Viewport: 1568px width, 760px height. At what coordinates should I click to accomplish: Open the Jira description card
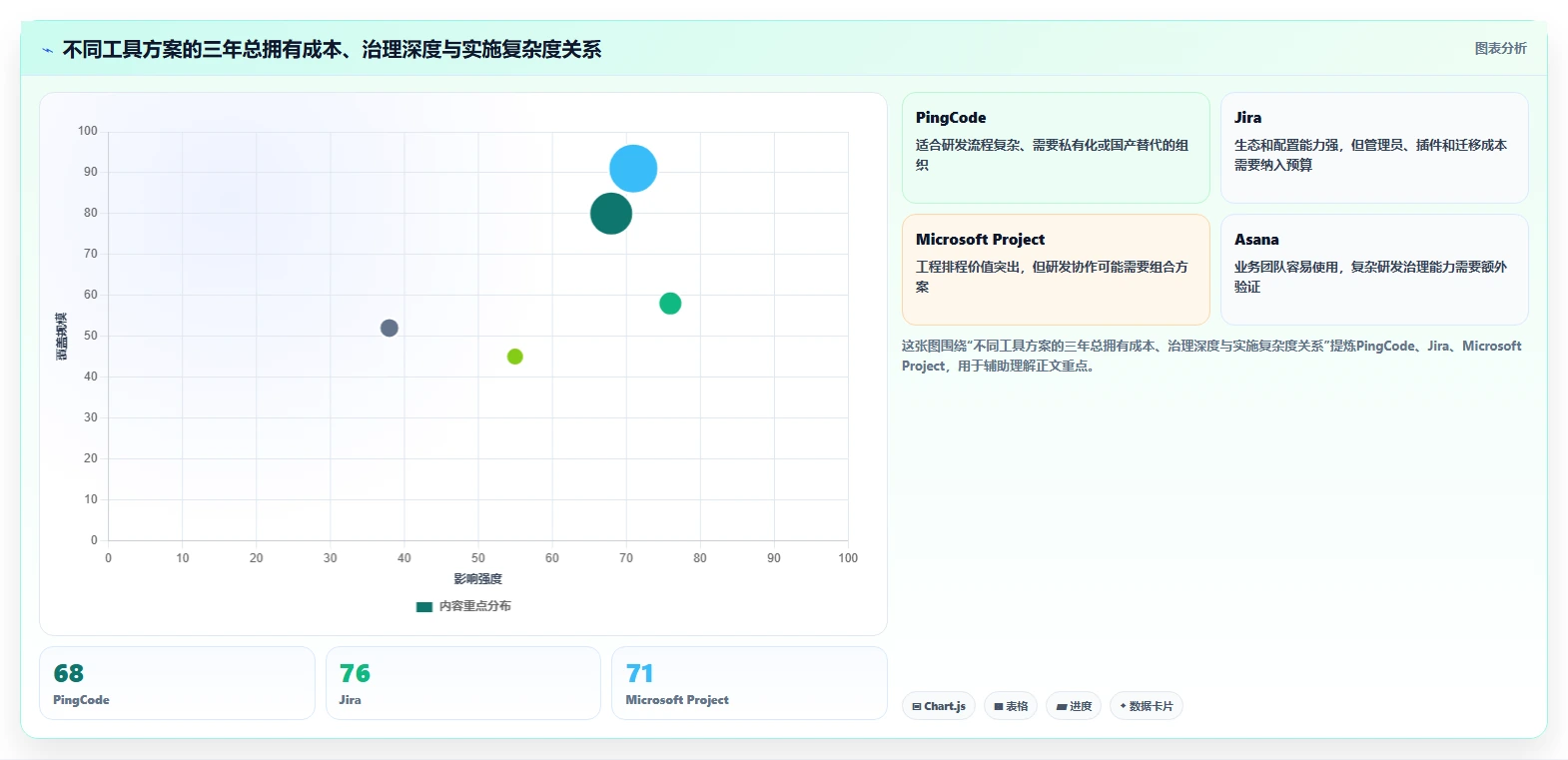[1374, 148]
